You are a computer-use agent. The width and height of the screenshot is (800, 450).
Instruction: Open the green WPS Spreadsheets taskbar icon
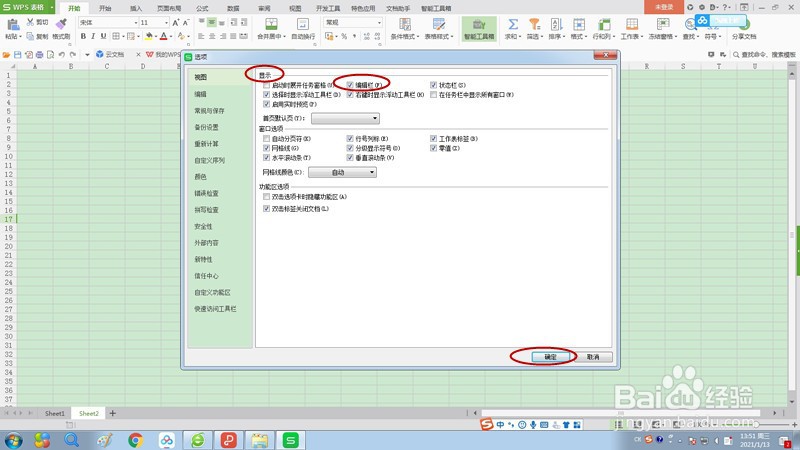(x=290, y=440)
